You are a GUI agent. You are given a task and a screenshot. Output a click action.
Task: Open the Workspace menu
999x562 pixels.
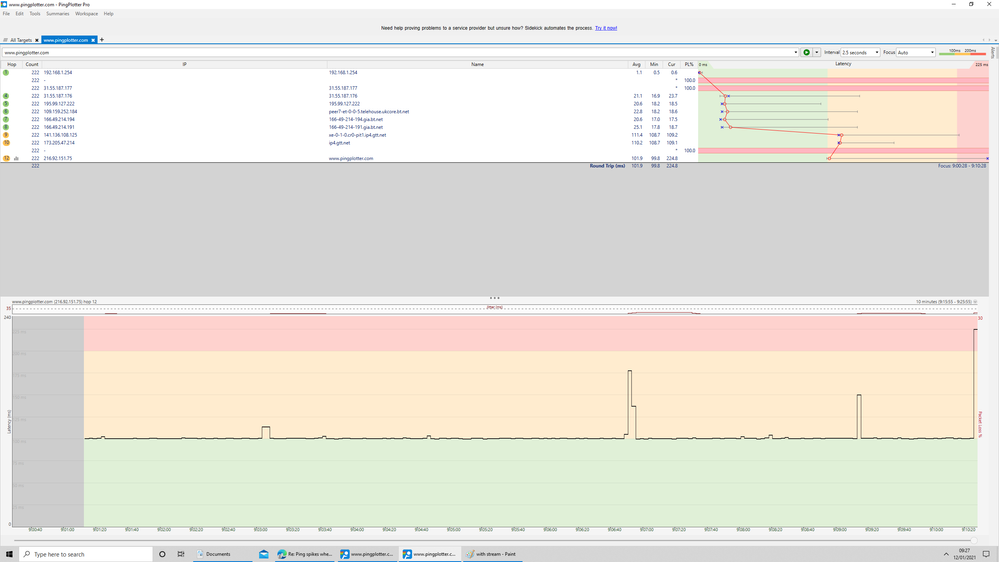pyautogui.click(x=87, y=14)
